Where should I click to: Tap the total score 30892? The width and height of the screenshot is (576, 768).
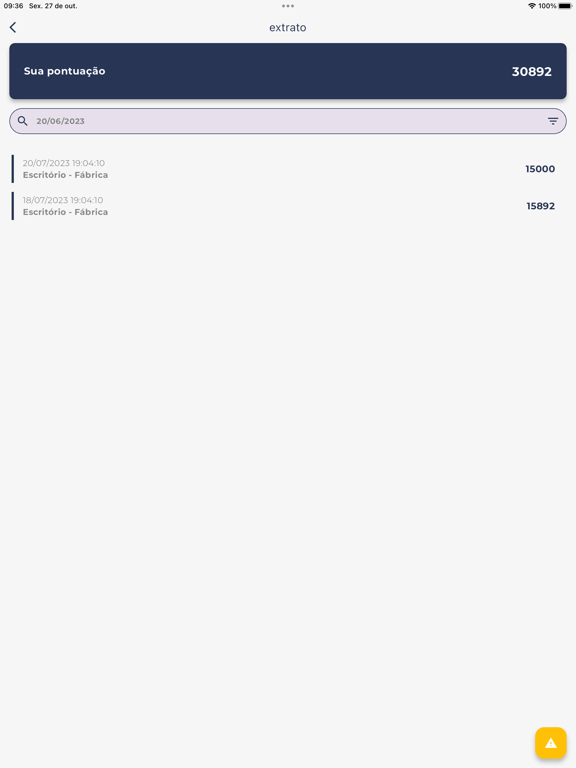point(531,72)
